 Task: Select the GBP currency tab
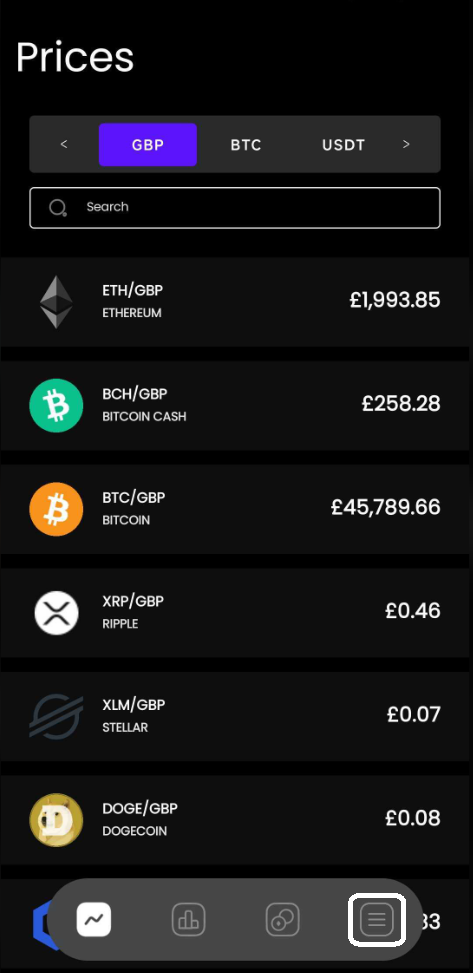pyautogui.click(x=148, y=145)
